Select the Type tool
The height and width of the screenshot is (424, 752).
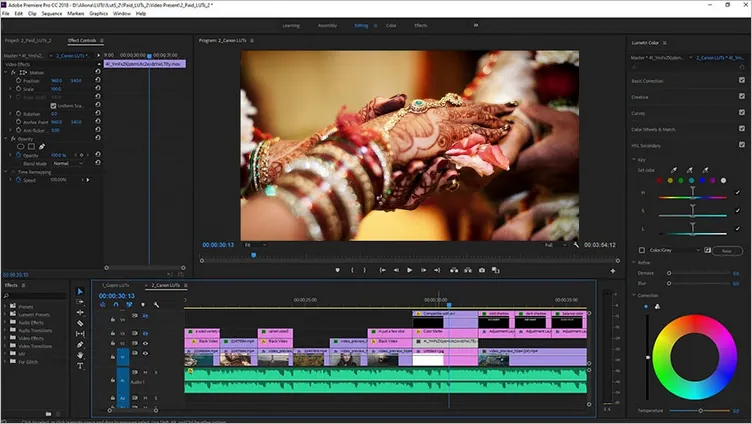pyautogui.click(x=81, y=366)
